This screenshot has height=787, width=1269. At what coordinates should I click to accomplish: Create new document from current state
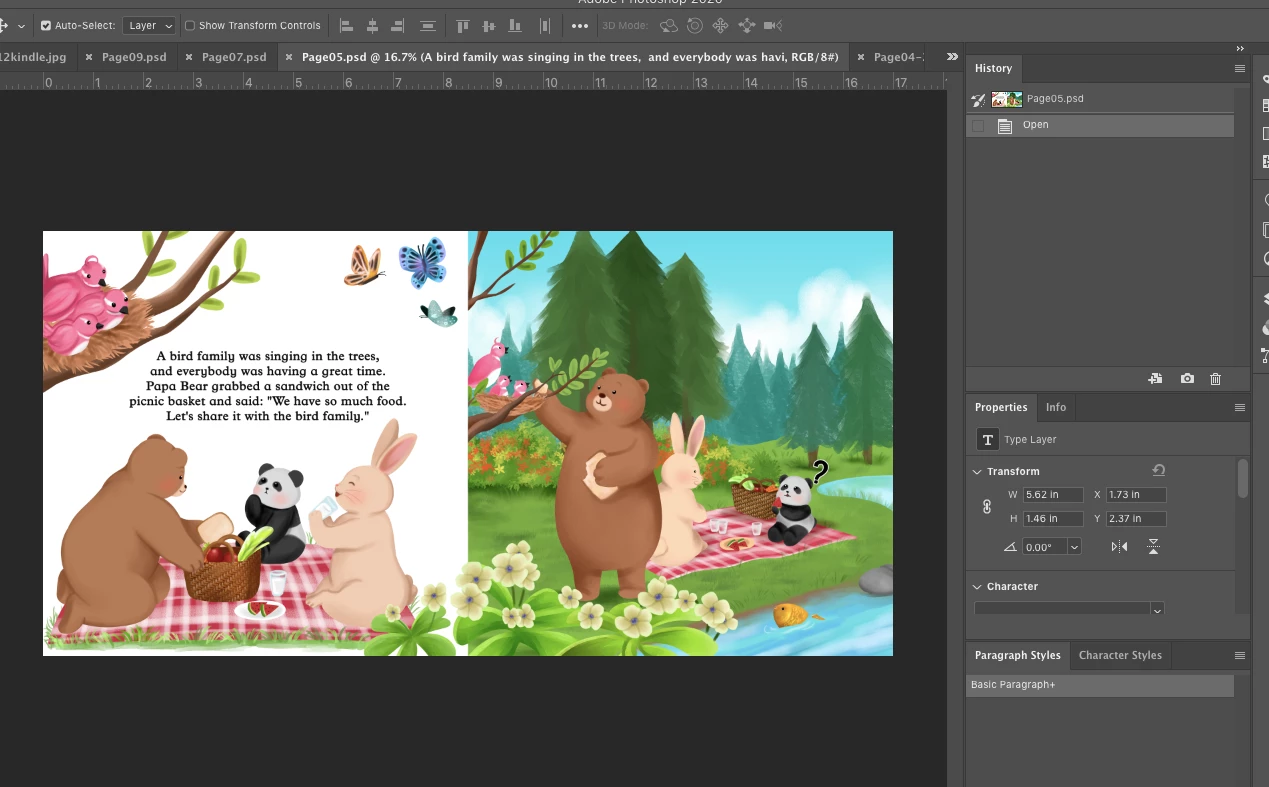pos(1155,379)
